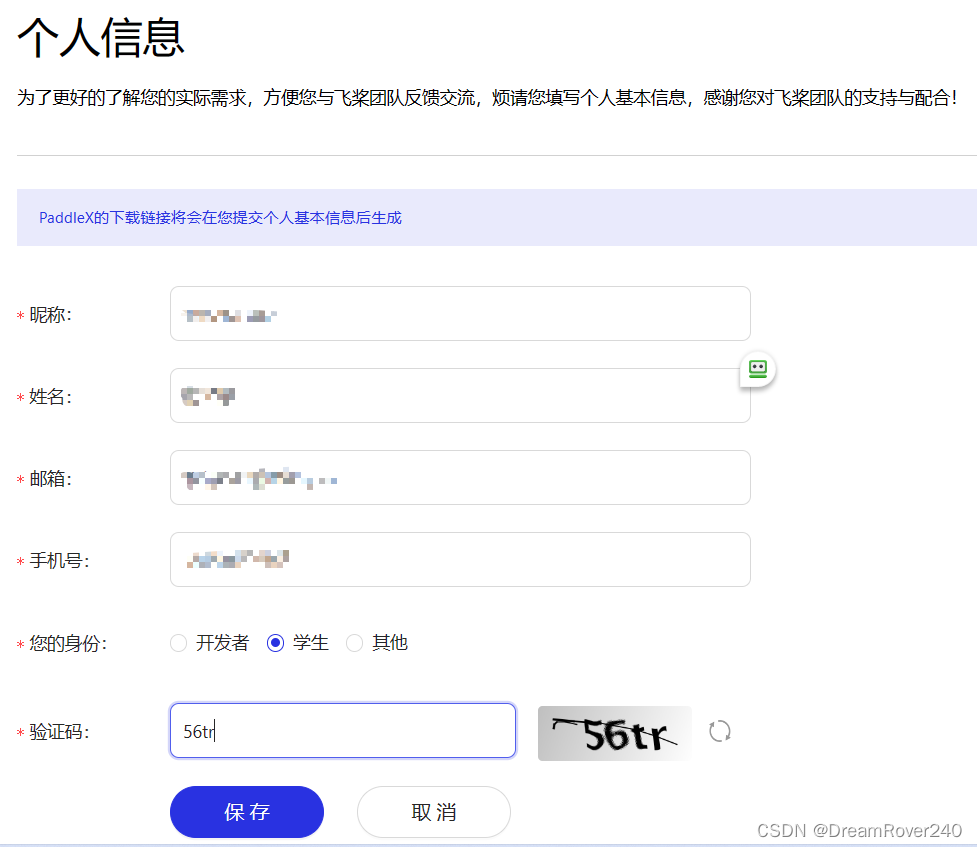The image size is (977, 847).
Task: Click into the 验证码 input field
Action: (343, 730)
